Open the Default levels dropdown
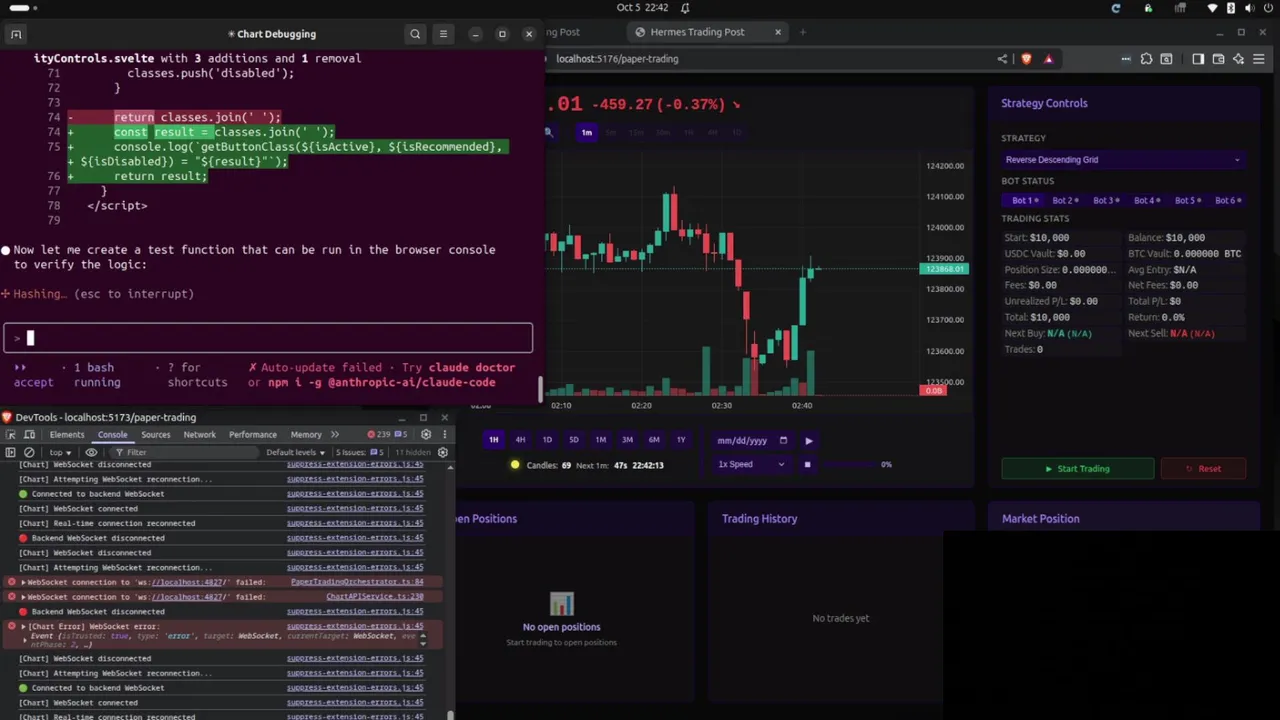 pos(295,452)
